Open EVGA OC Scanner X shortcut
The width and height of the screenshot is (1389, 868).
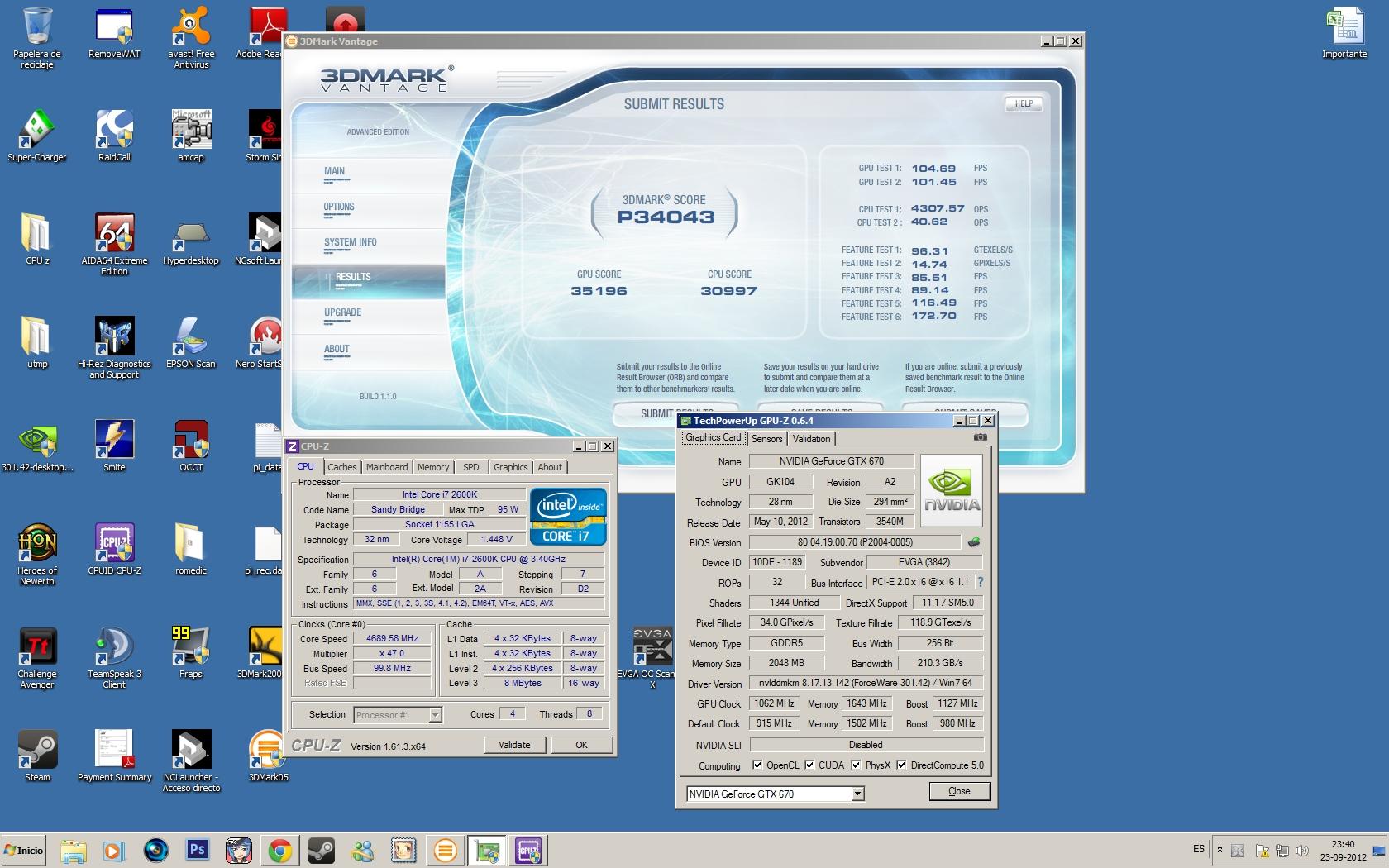coord(652,658)
